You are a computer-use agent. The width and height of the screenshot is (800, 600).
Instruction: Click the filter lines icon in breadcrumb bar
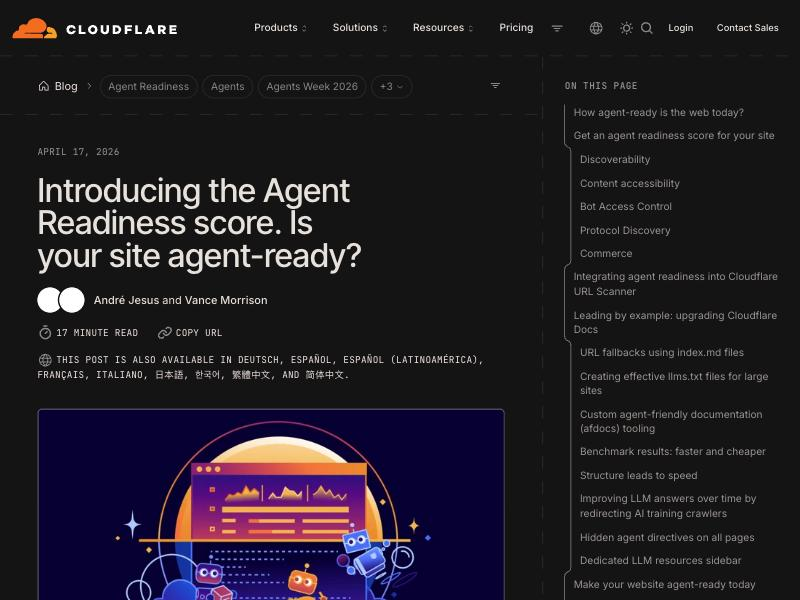pyautogui.click(x=495, y=85)
